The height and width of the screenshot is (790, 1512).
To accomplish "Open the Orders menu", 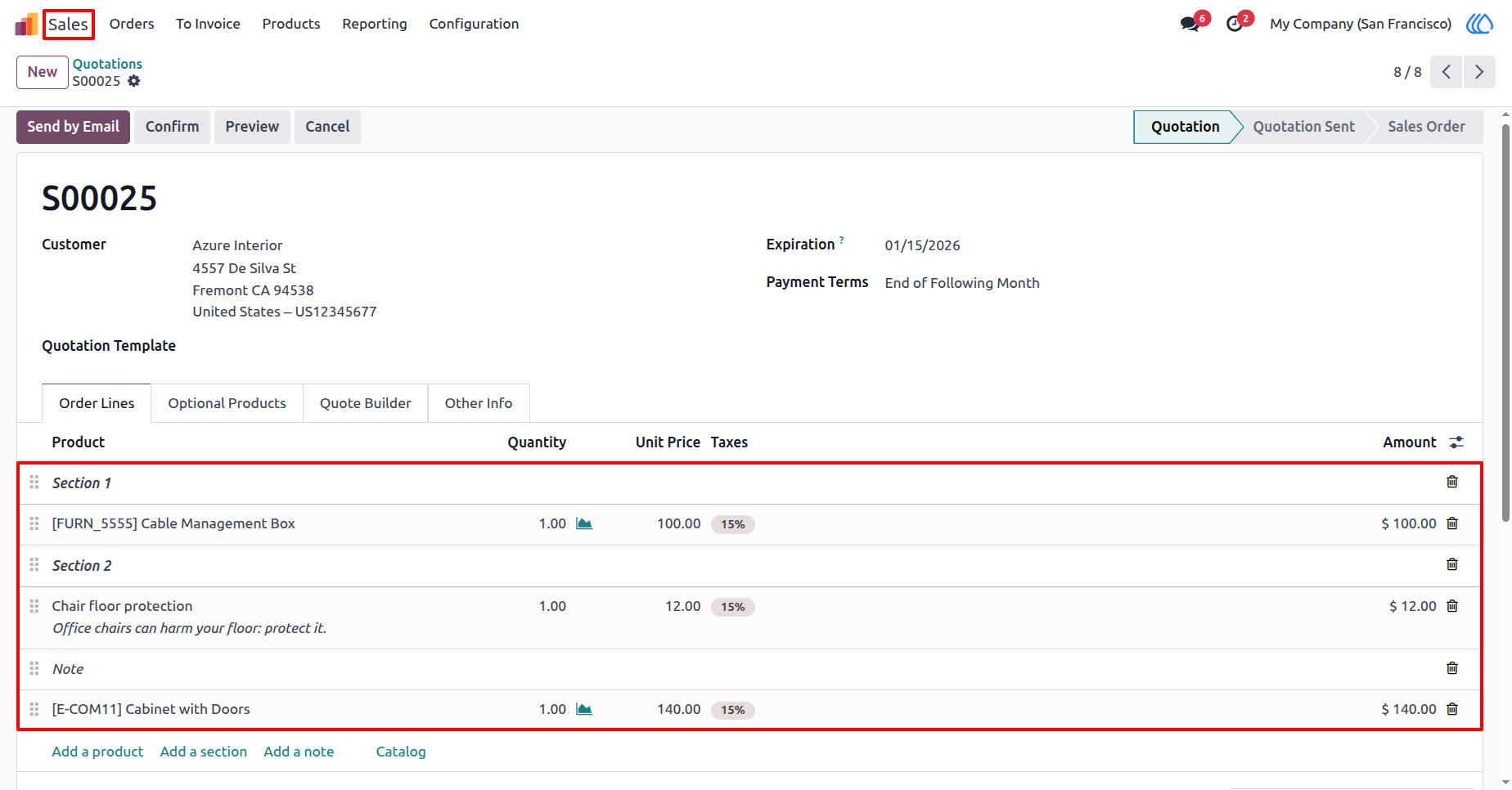I will [132, 24].
